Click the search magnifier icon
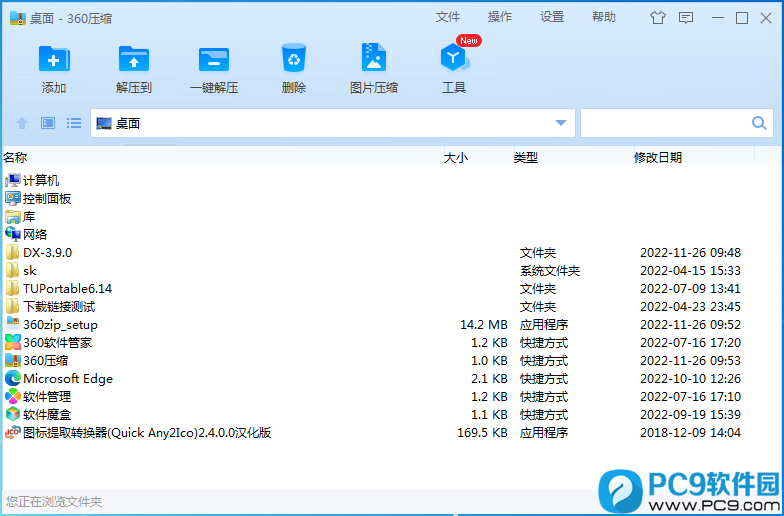784x516 pixels. [759, 123]
